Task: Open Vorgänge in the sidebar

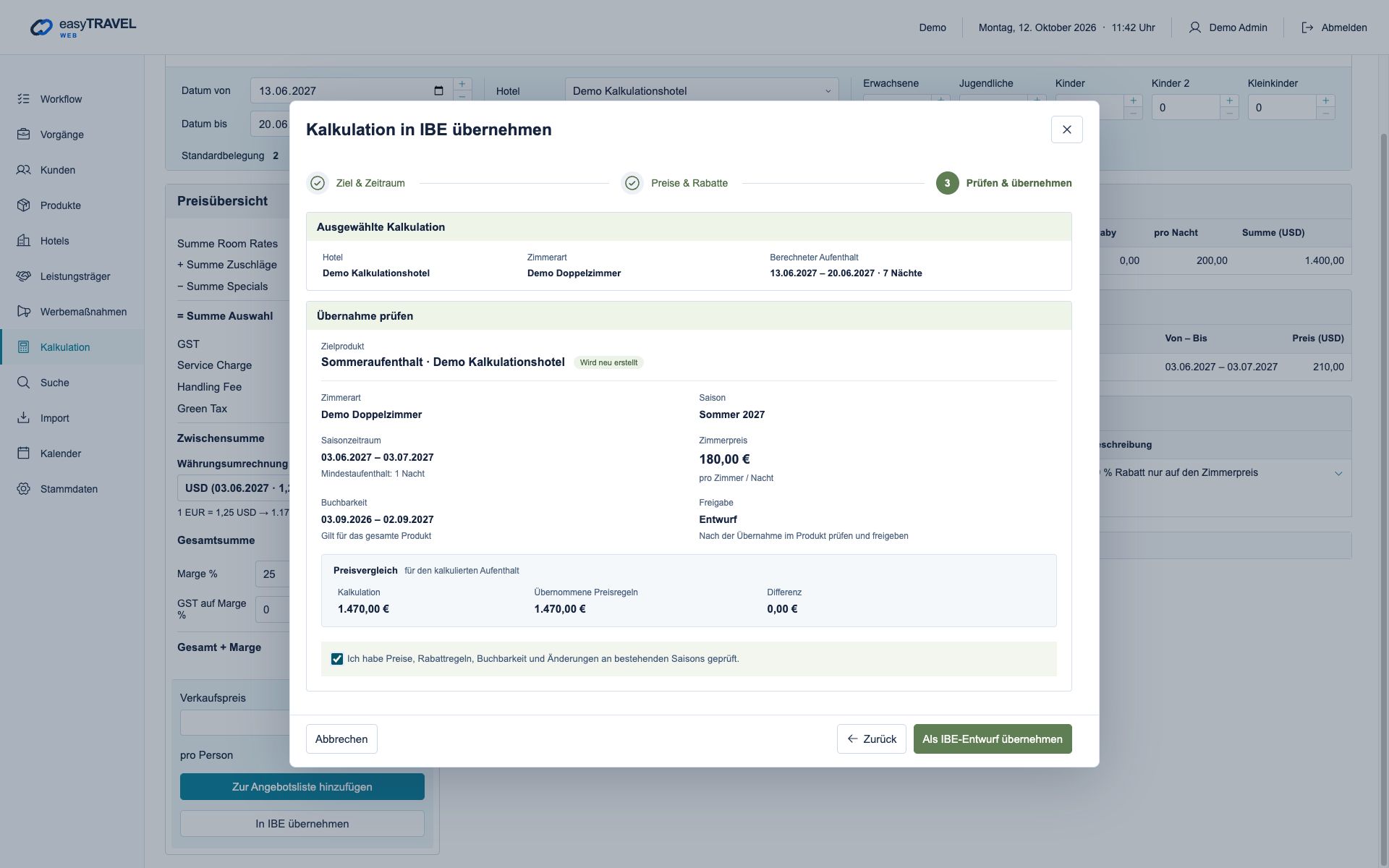Action: pos(72,135)
